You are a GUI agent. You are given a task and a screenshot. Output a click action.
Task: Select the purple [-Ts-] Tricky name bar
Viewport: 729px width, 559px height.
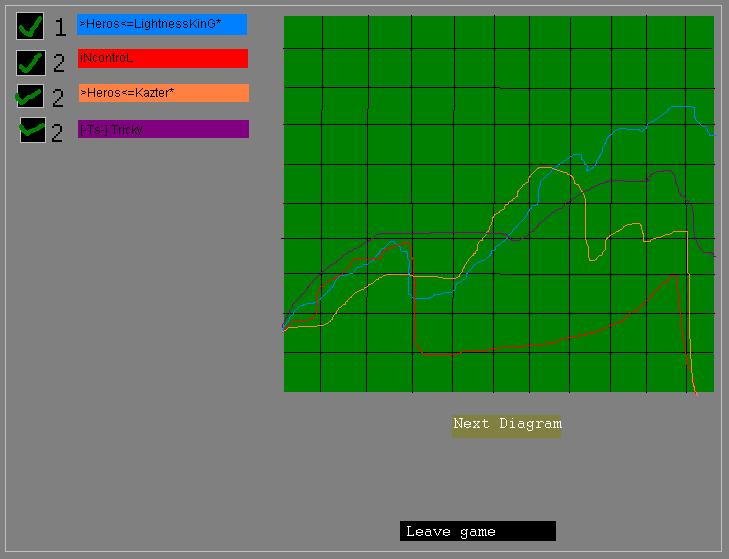point(163,129)
